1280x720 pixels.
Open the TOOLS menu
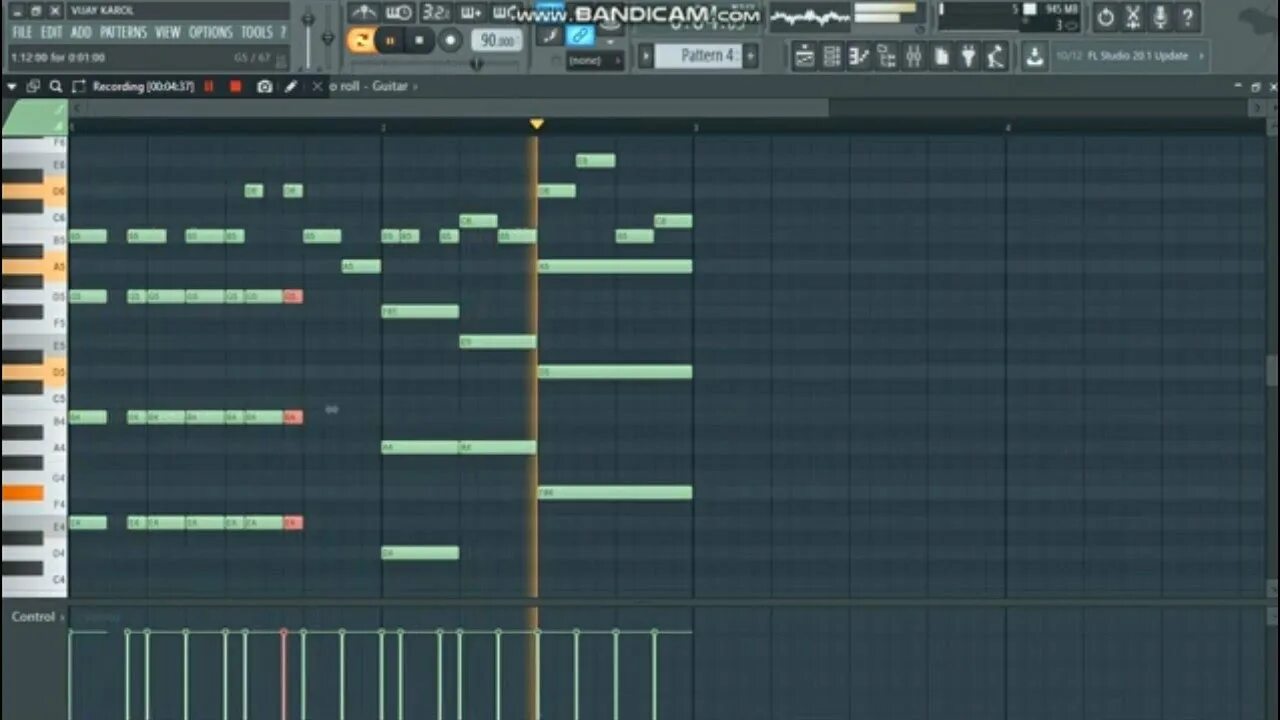(x=257, y=33)
